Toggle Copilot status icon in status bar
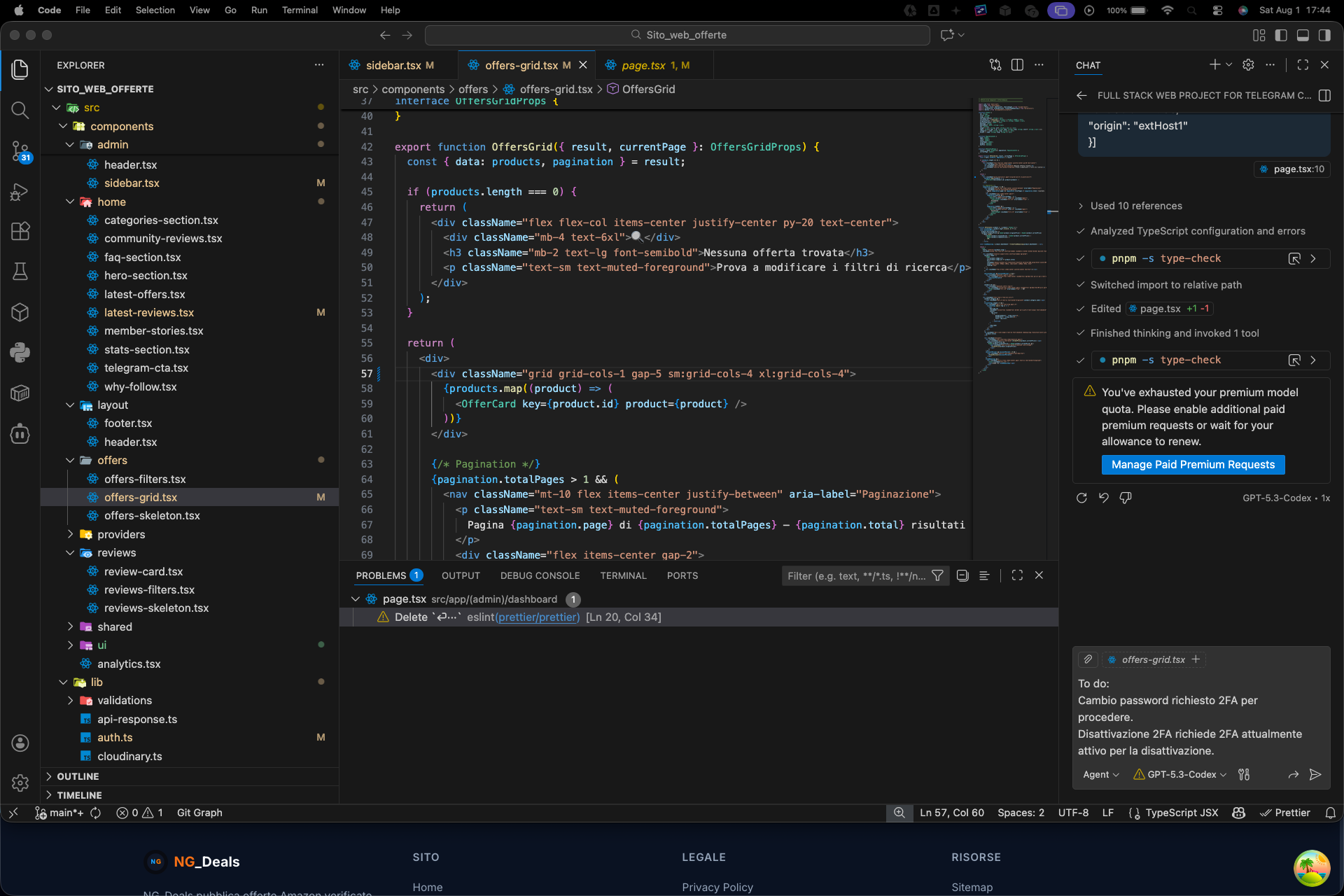Viewport: 1344px width, 896px height. [1239, 813]
